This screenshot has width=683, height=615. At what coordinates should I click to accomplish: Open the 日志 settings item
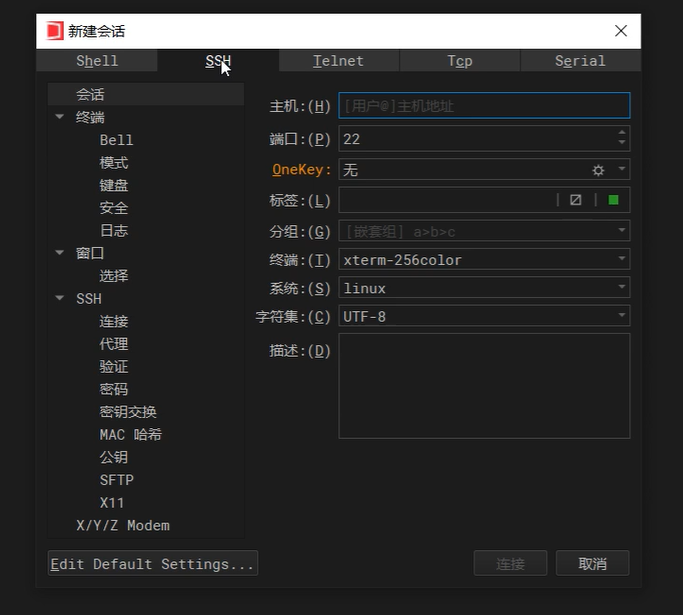point(114,230)
